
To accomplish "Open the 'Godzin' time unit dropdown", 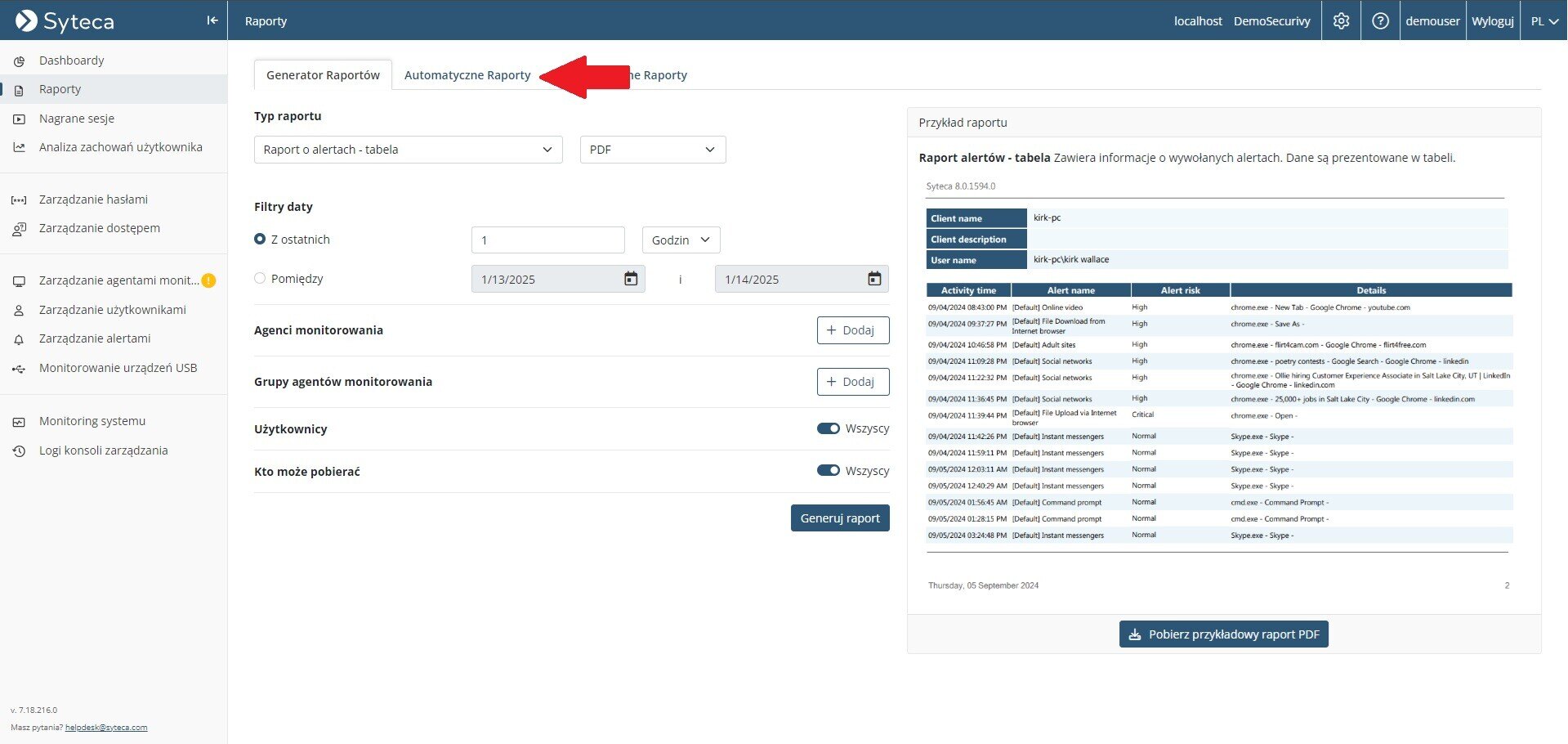I will 681,240.
